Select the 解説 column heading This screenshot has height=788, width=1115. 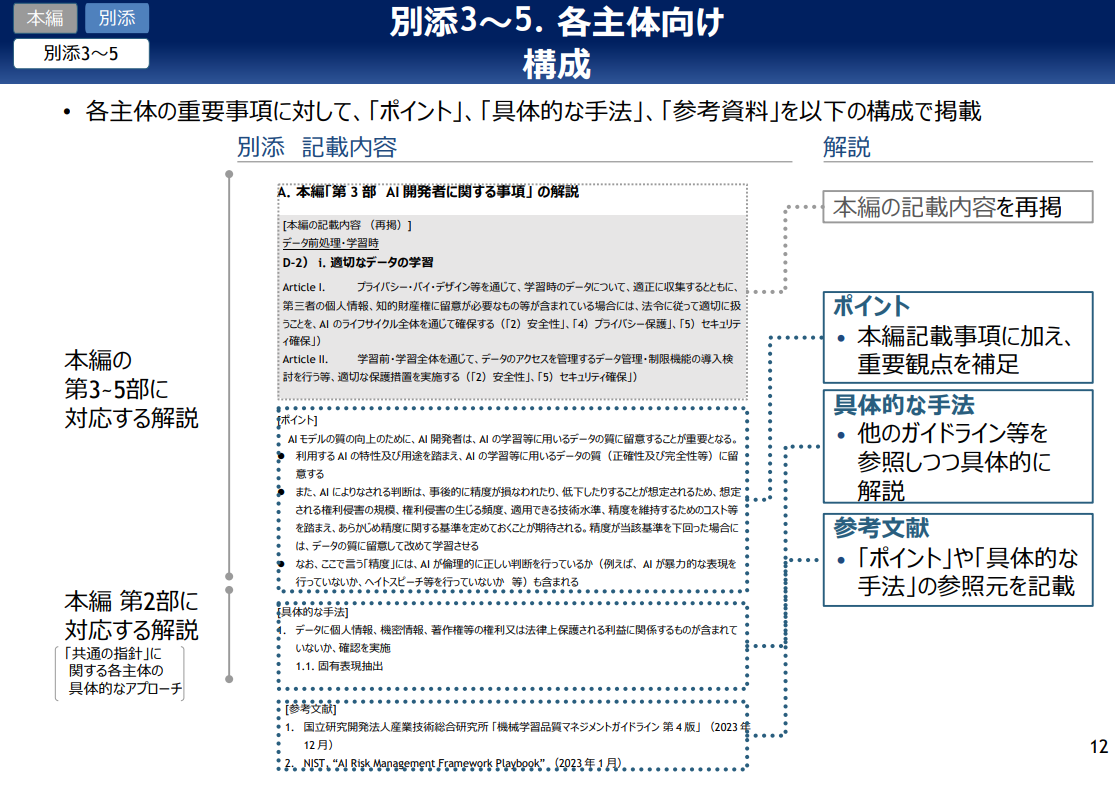tap(846, 147)
